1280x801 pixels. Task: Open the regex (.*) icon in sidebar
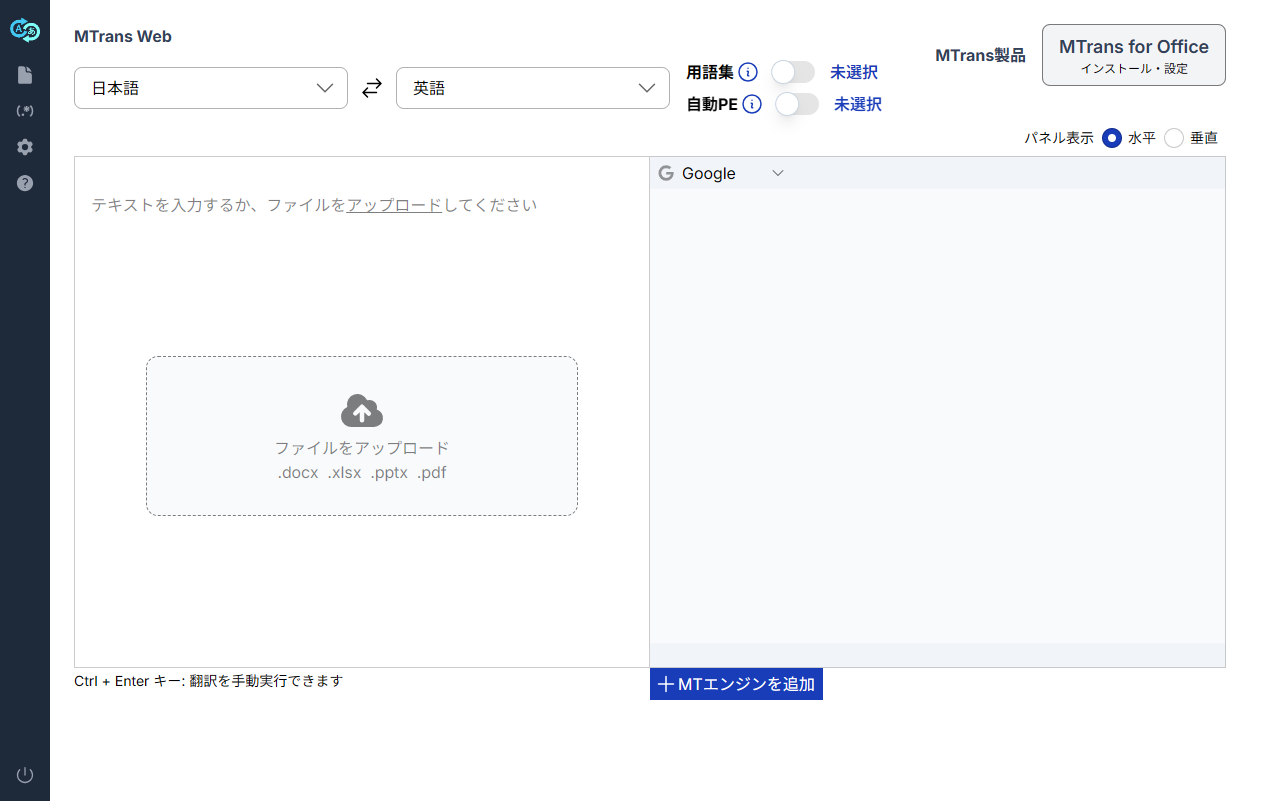click(25, 111)
